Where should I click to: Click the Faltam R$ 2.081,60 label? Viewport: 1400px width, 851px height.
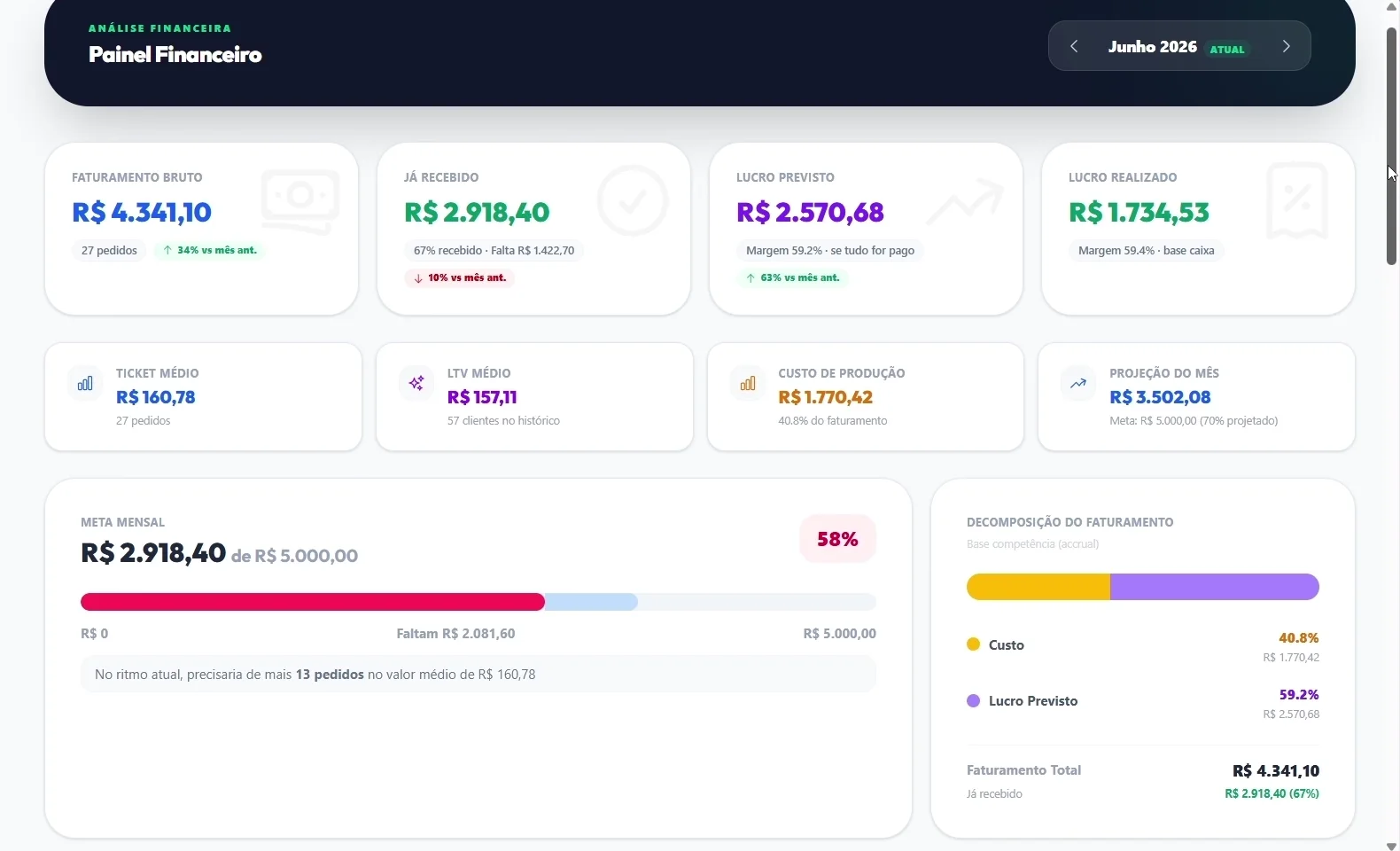[455, 634]
